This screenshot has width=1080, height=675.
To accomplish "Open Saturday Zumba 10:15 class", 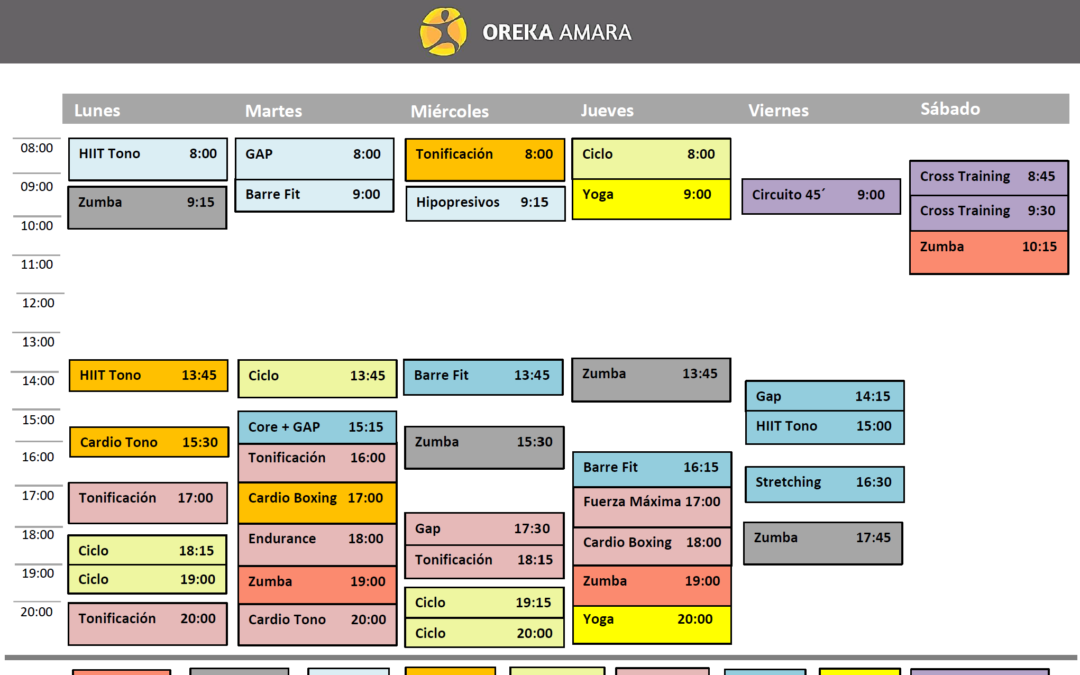I will 989,253.
